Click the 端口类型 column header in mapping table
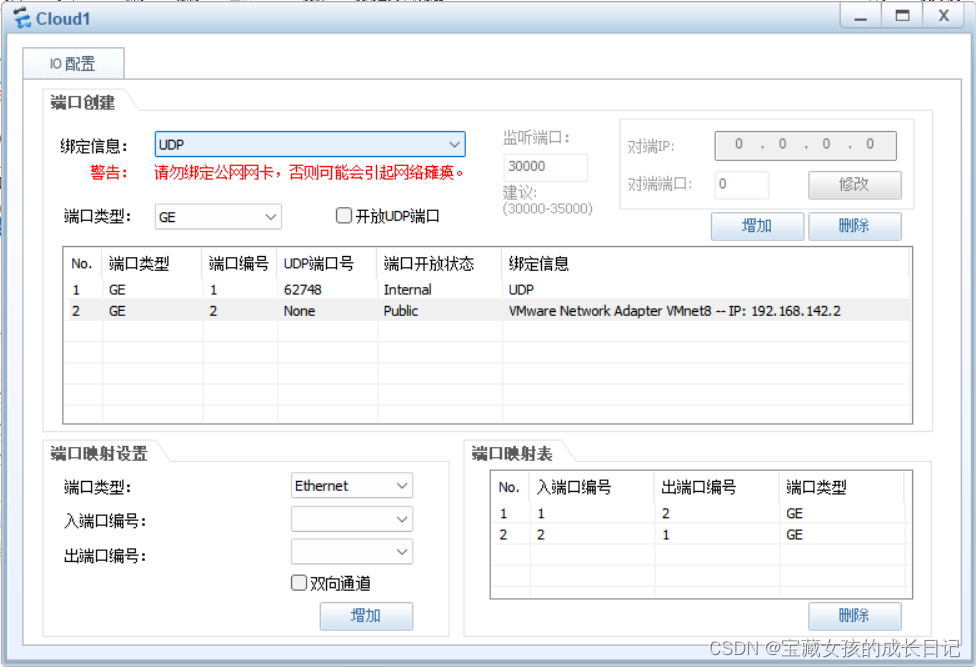The height and width of the screenshot is (667, 976). tap(842, 487)
